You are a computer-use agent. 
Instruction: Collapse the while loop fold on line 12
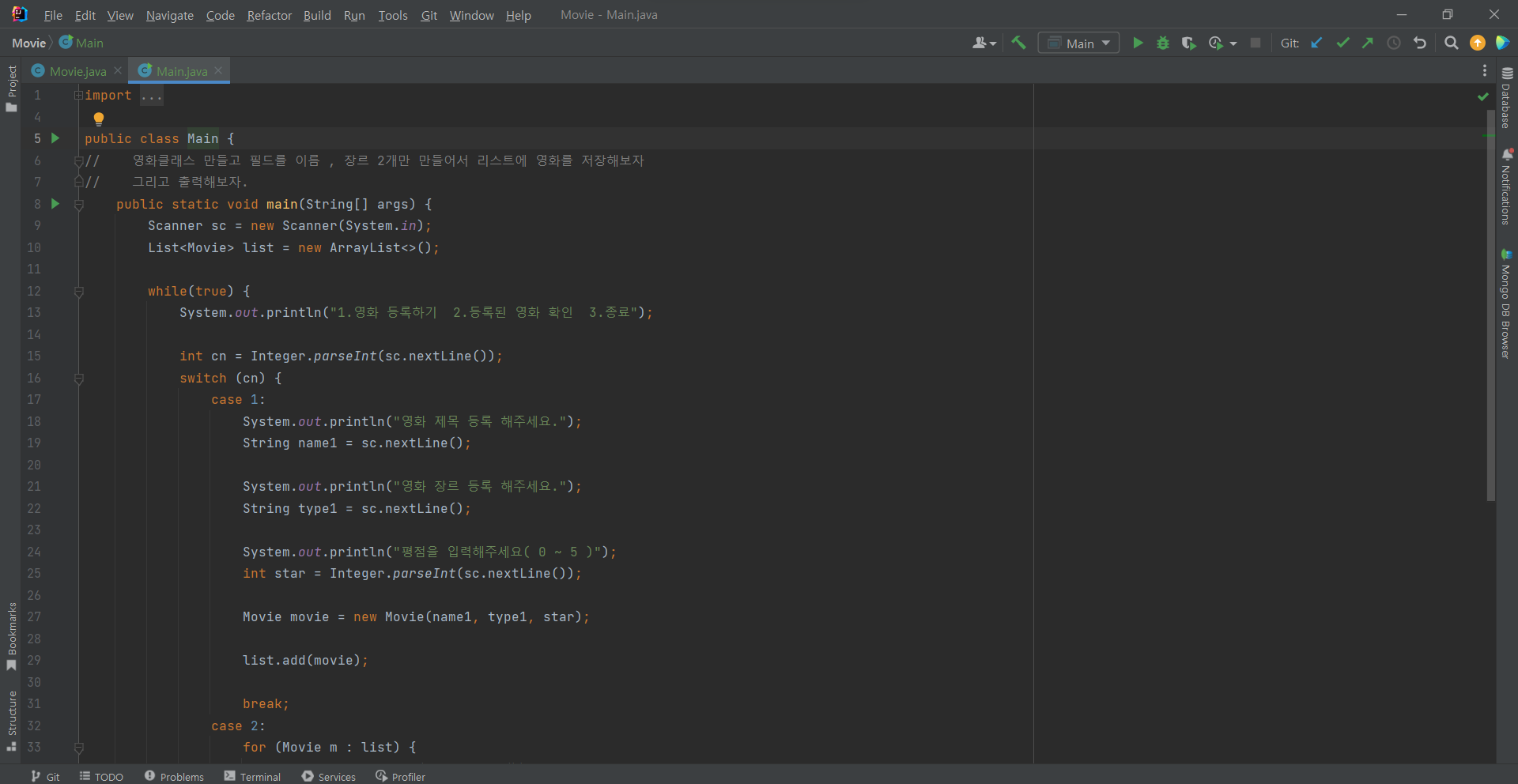[x=78, y=292]
